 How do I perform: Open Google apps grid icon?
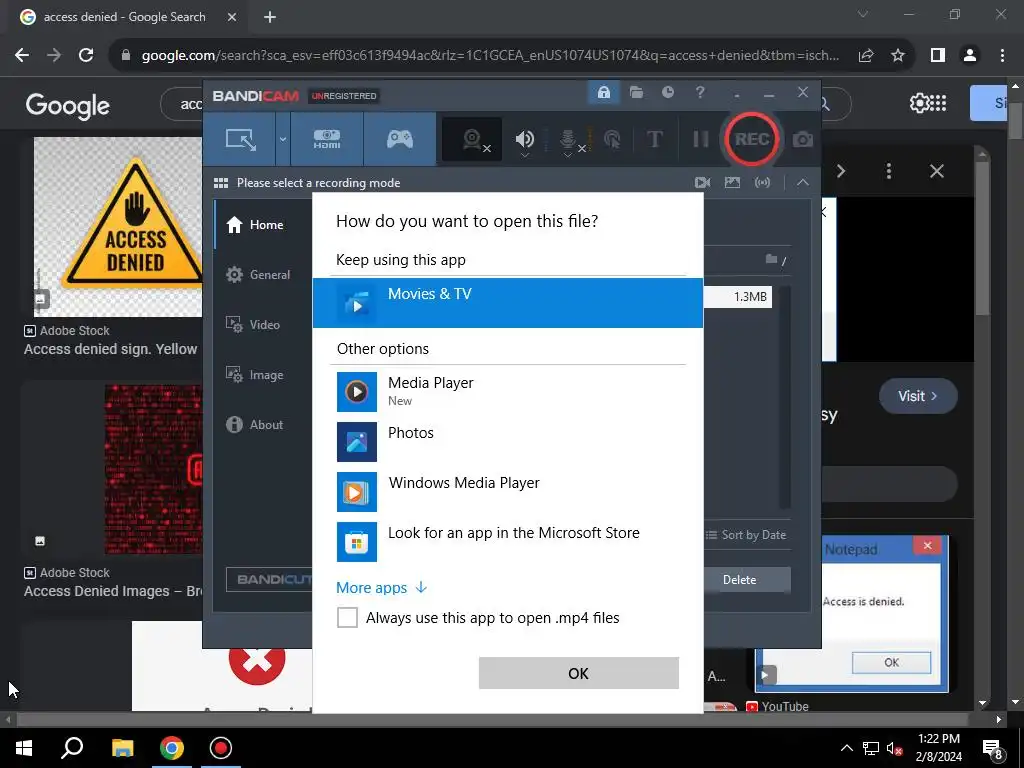938,103
